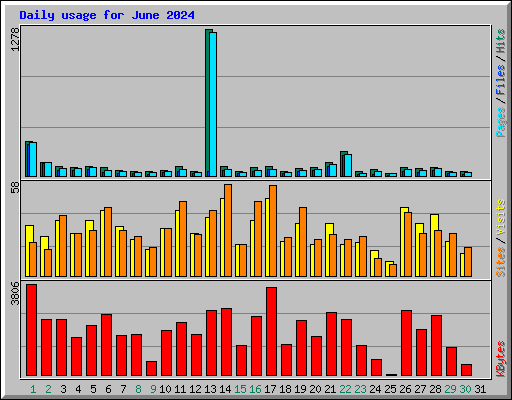This screenshot has width=512, height=400.
Task: Click the 'Sites' legend label
Action: tap(500, 262)
